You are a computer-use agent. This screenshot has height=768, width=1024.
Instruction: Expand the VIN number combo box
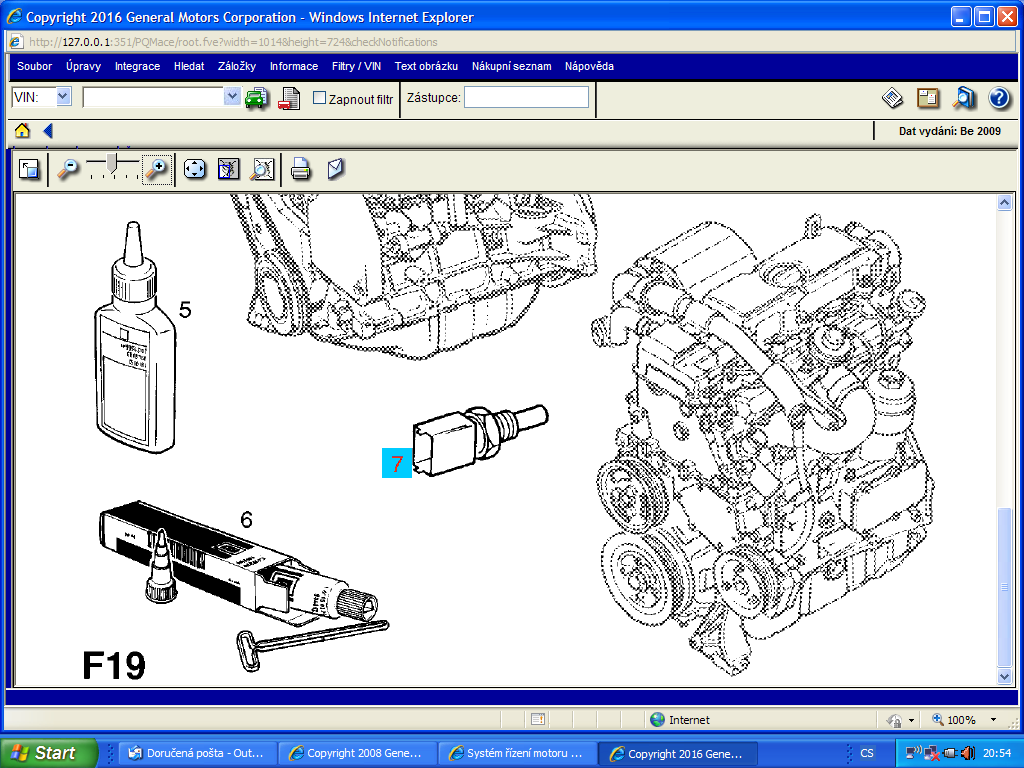click(232, 97)
